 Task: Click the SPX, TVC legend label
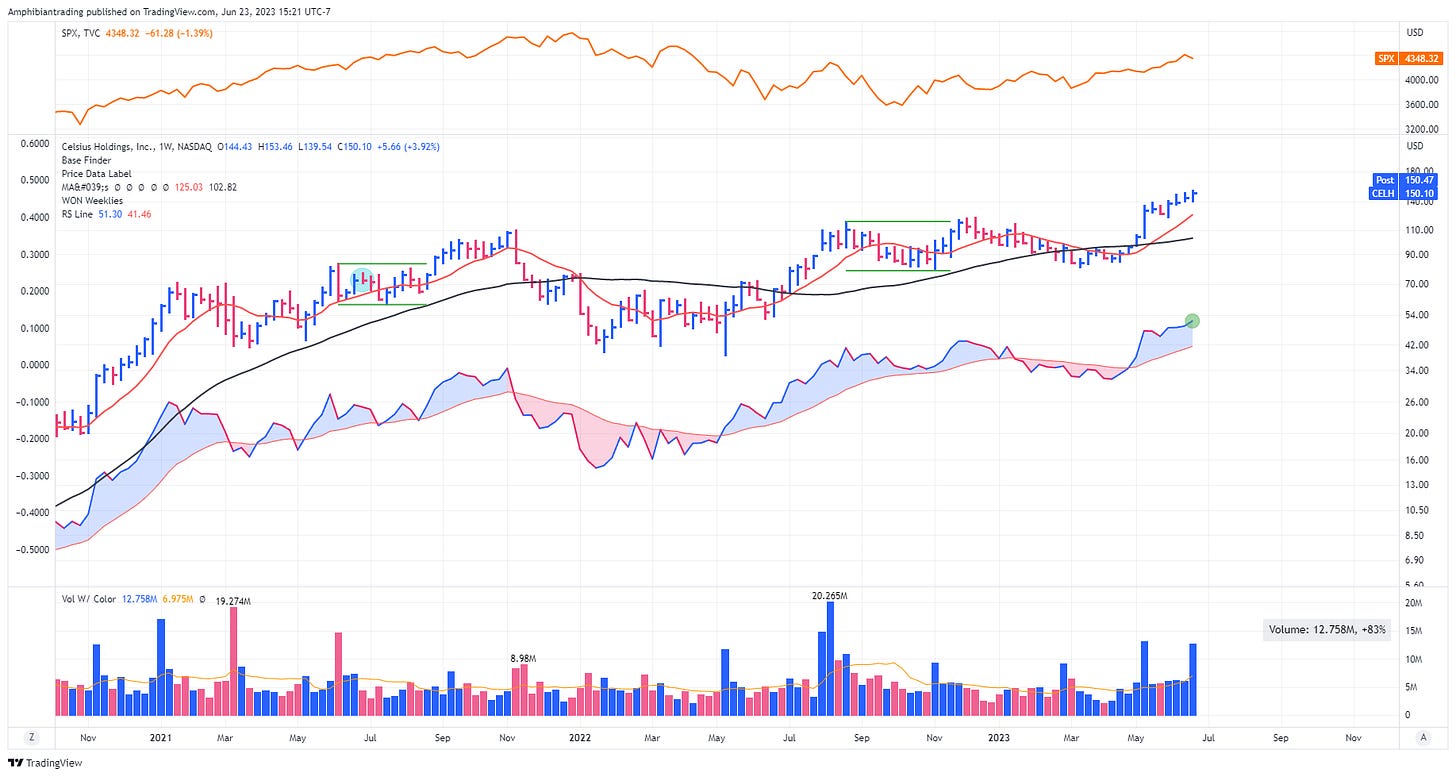pyautogui.click(x=83, y=33)
